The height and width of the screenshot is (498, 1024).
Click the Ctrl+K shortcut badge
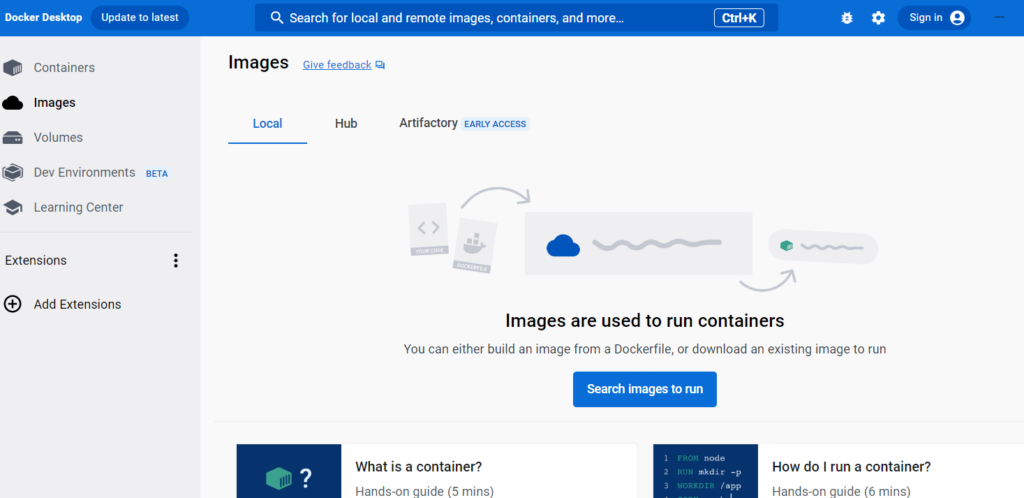coord(739,18)
